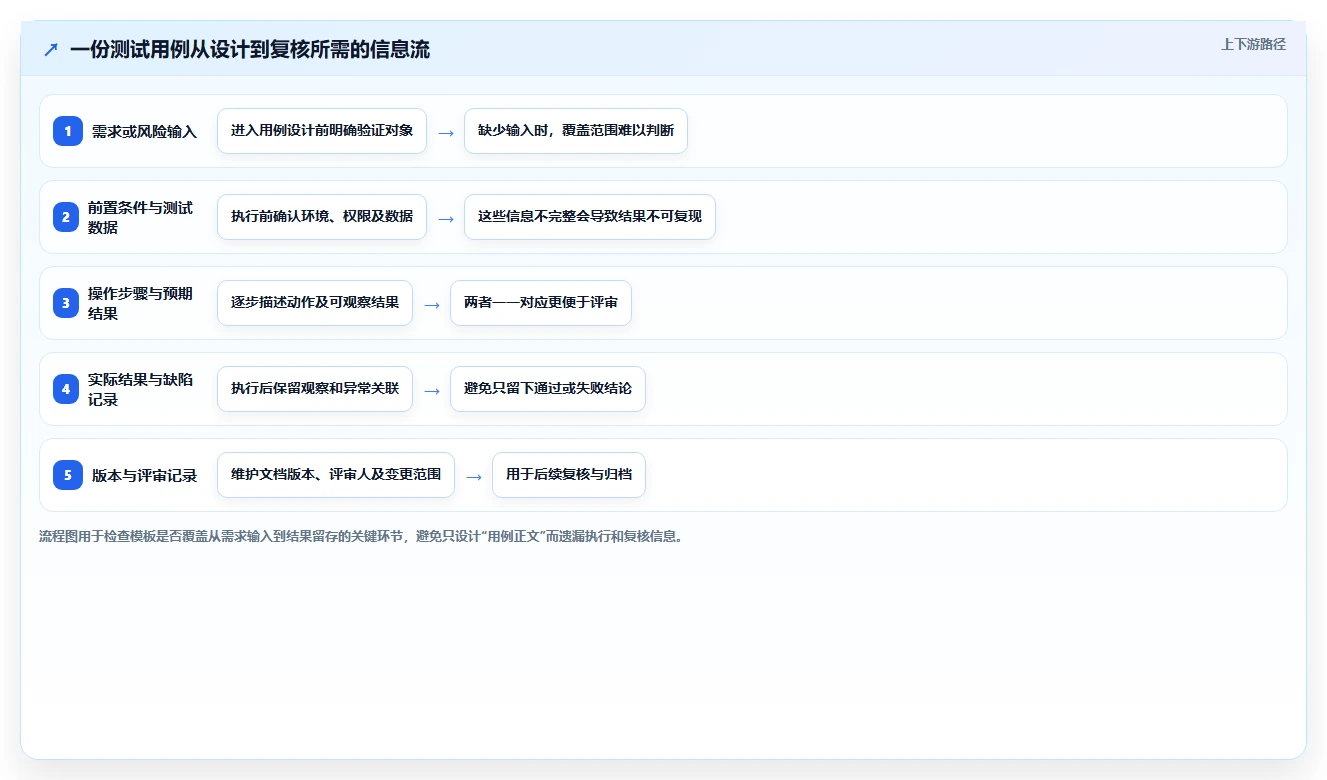Click step number badge 4
The image size is (1327, 780).
pyautogui.click(x=68, y=389)
